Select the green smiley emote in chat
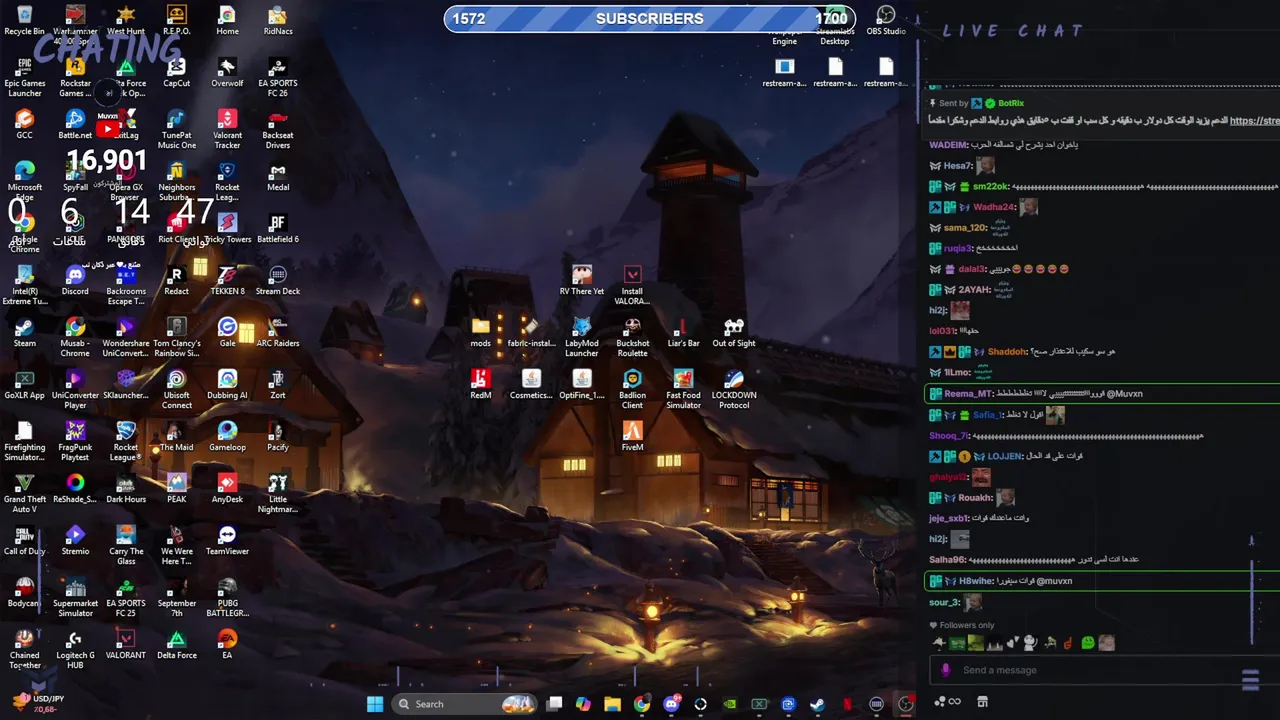 coord(1088,643)
